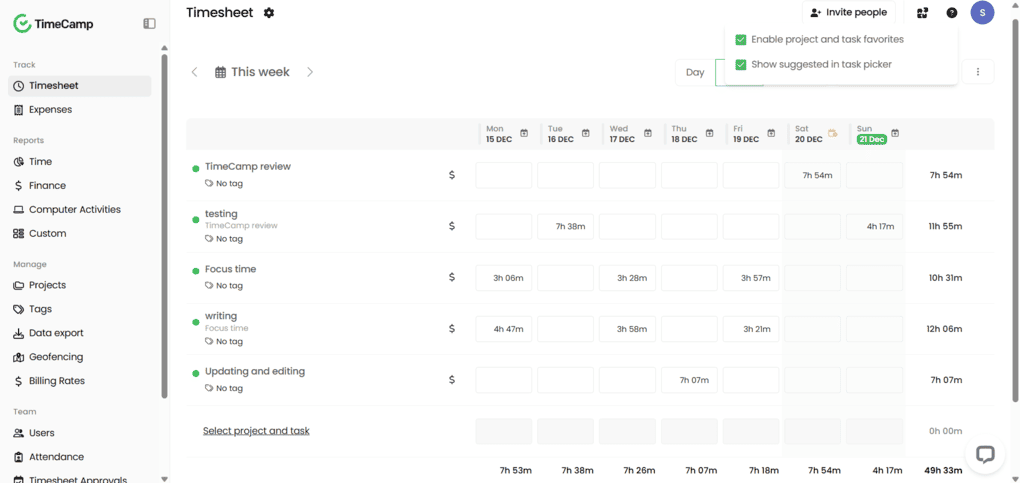Switch to Day view tab

695,72
